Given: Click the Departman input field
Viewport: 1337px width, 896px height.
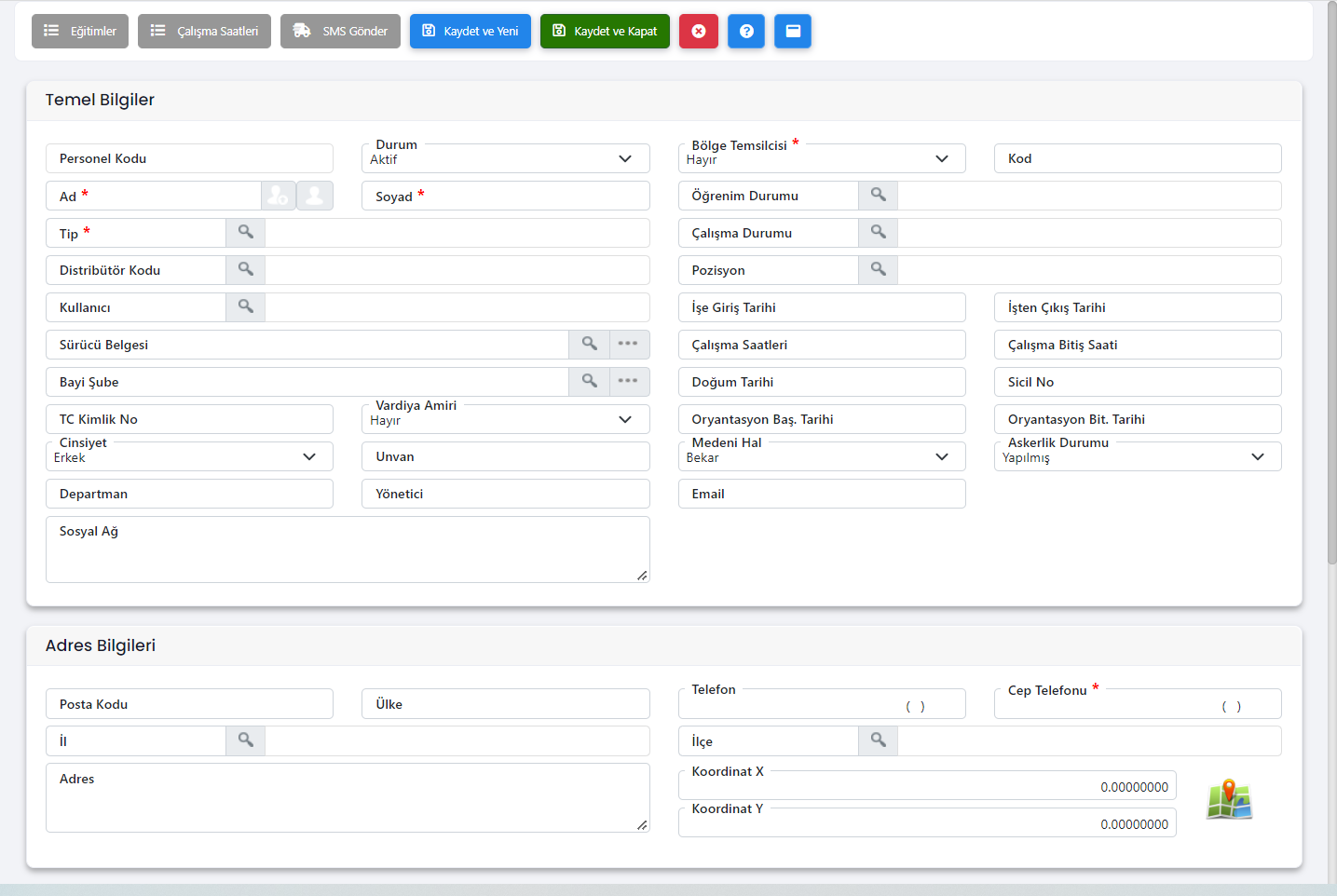Looking at the screenshot, I should pyautogui.click(x=189, y=494).
